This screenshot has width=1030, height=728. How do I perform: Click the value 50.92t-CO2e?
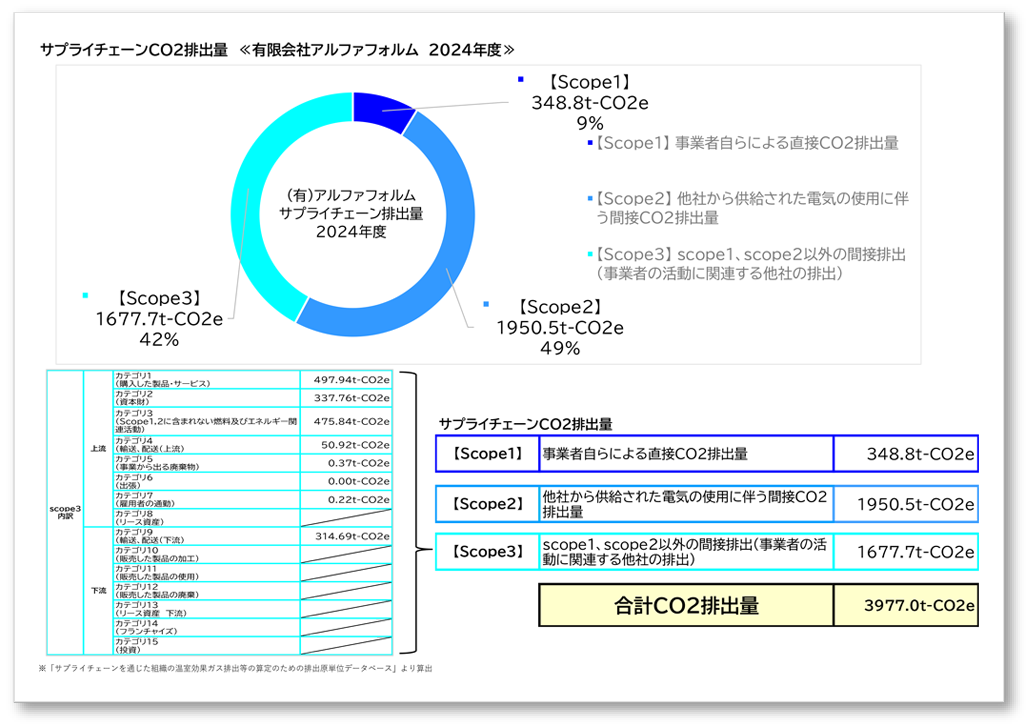(x=355, y=445)
